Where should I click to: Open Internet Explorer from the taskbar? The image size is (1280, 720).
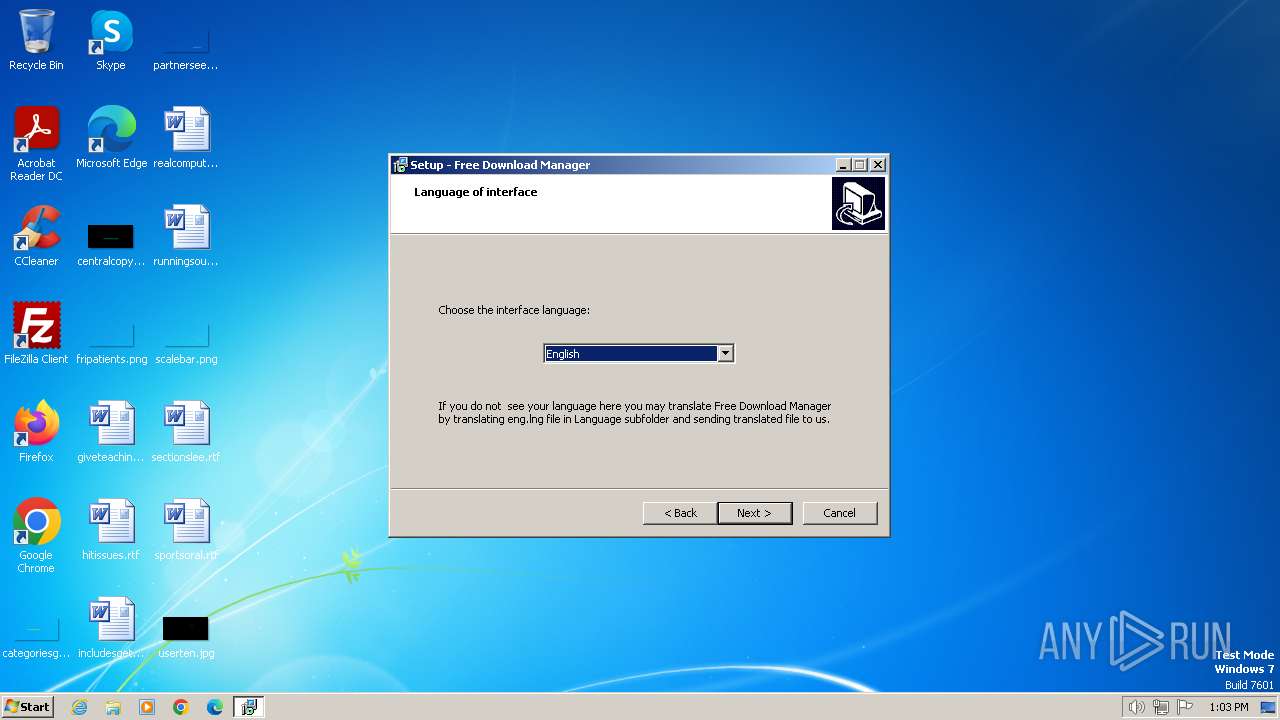coord(79,707)
